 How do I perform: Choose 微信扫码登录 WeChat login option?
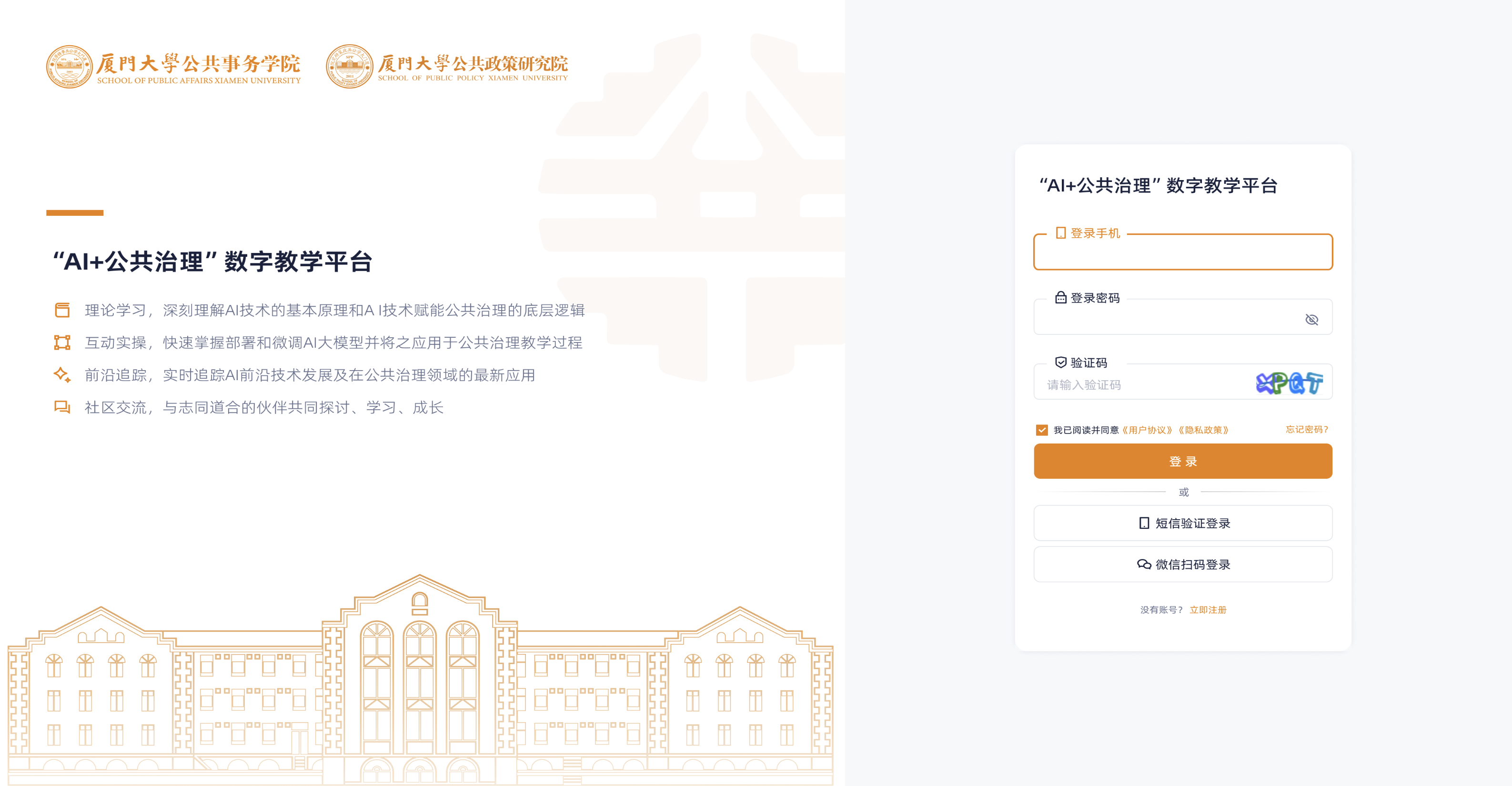(1183, 564)
